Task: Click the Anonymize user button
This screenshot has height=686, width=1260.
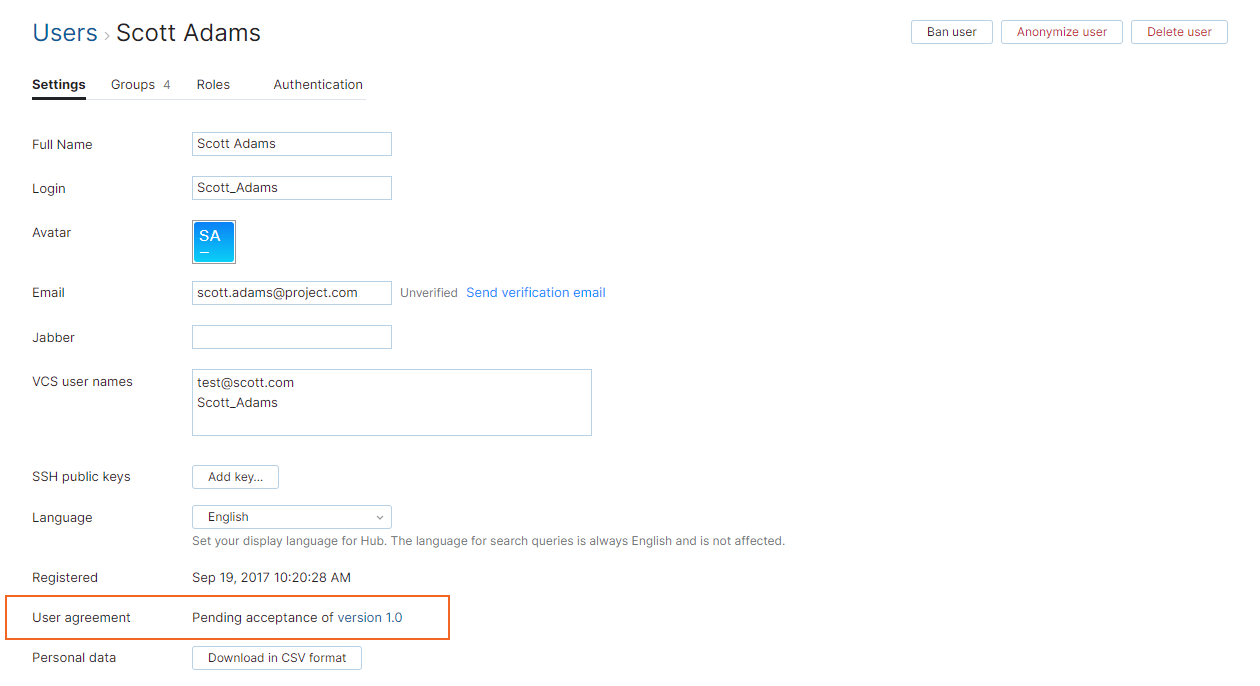Action: coord(1061,31)
